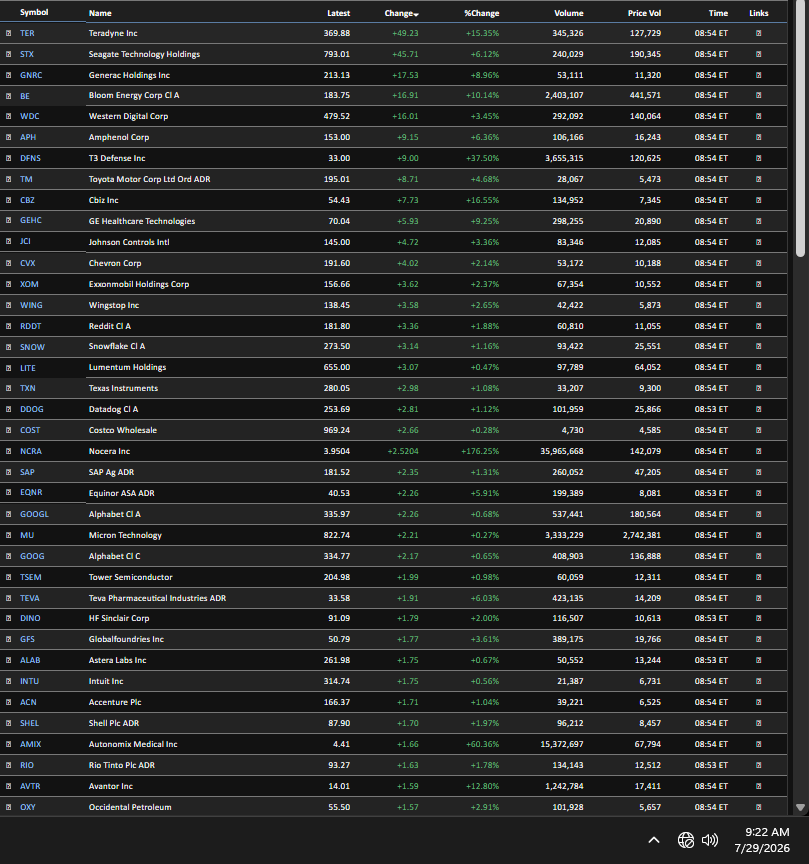
Task: Click the 35,965,668 volume value
Action: click(562, 451)
